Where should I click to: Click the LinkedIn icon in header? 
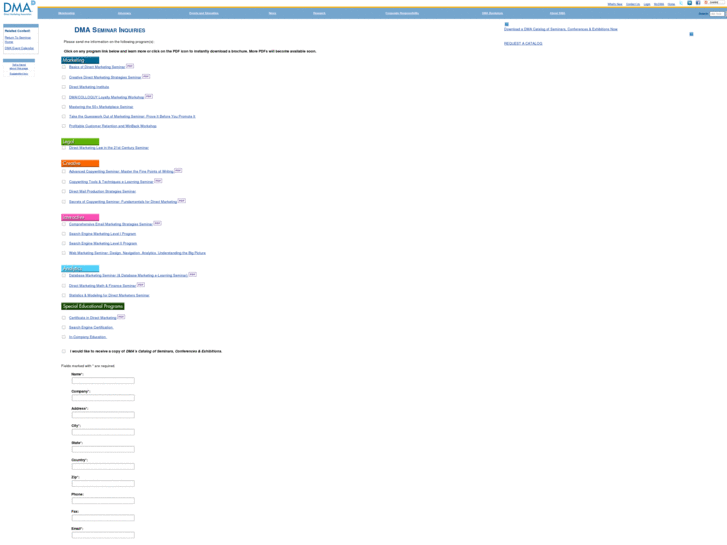click(x=689, y=3)
